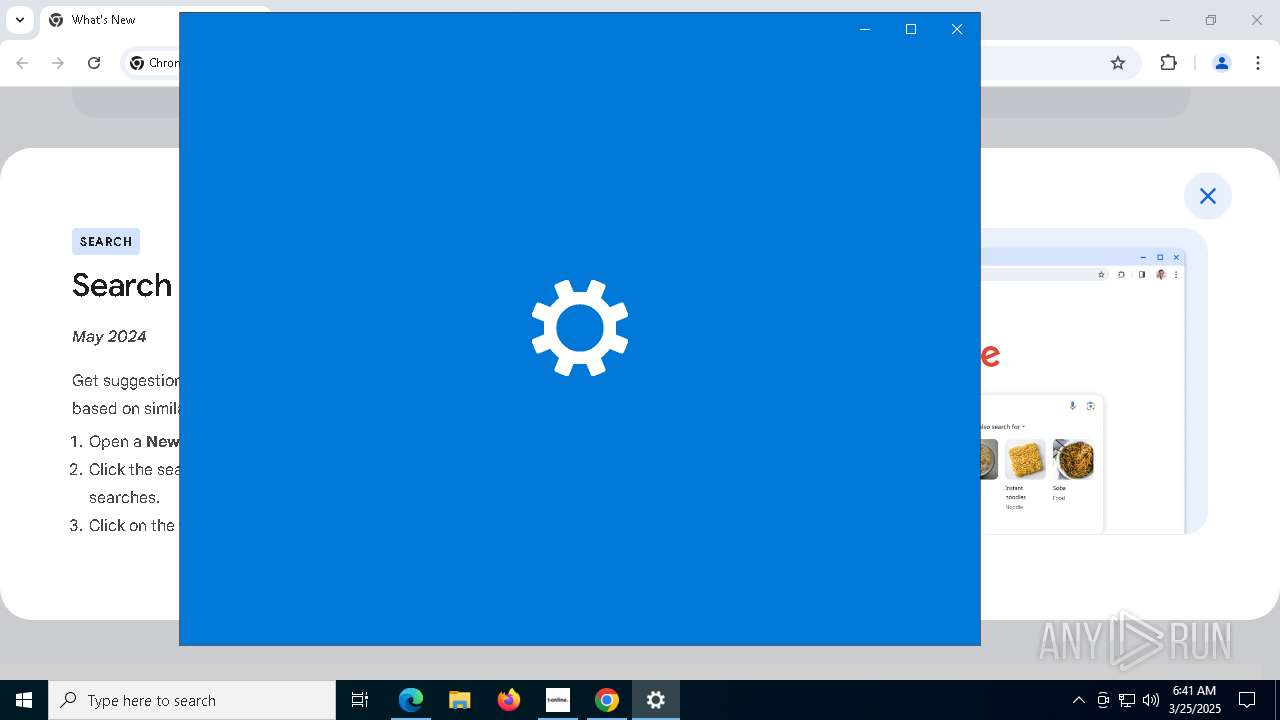Open Task View on taskbar
The height and width of the screenshot is (720, 1280).
click(360, 700)
